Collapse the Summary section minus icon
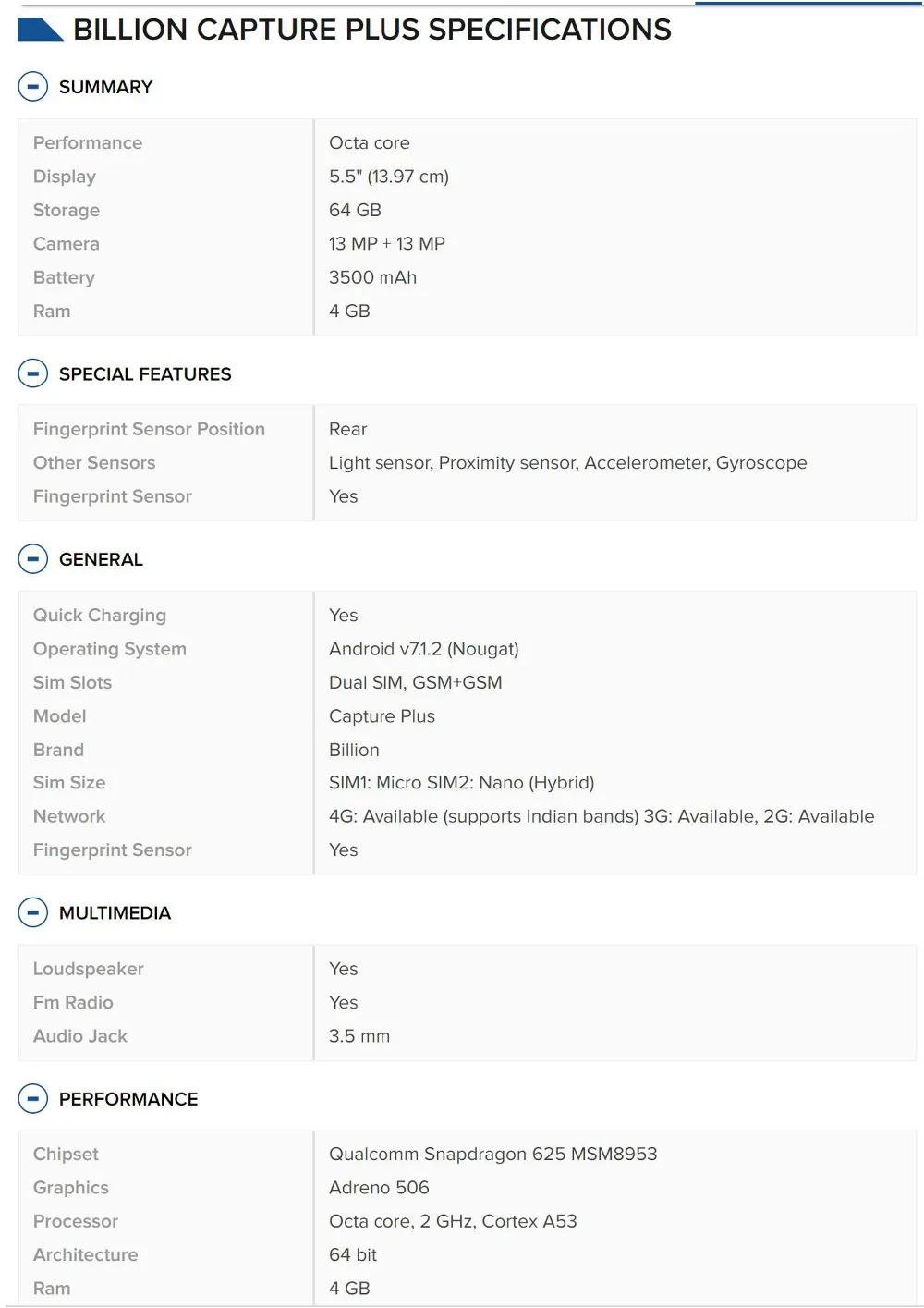Screen dimensions: 924x1308 pos(32,87)
